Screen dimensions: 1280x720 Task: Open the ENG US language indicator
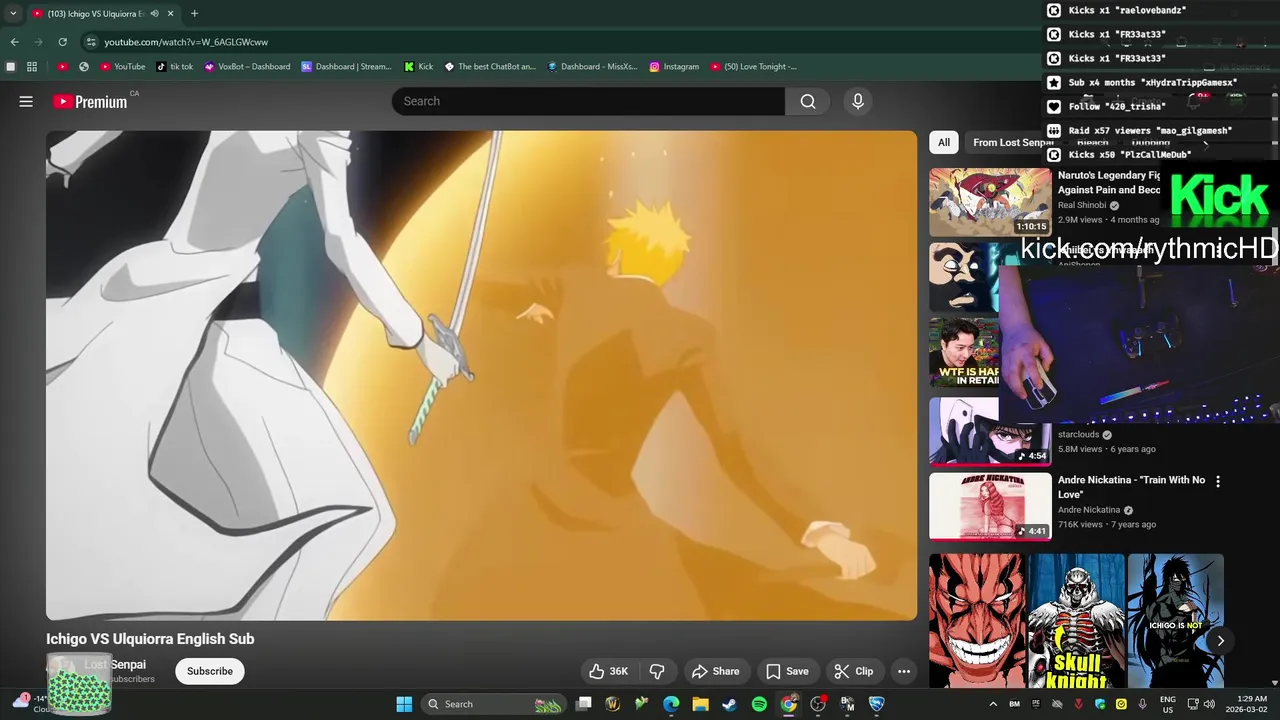click(x=1168, y=704)
